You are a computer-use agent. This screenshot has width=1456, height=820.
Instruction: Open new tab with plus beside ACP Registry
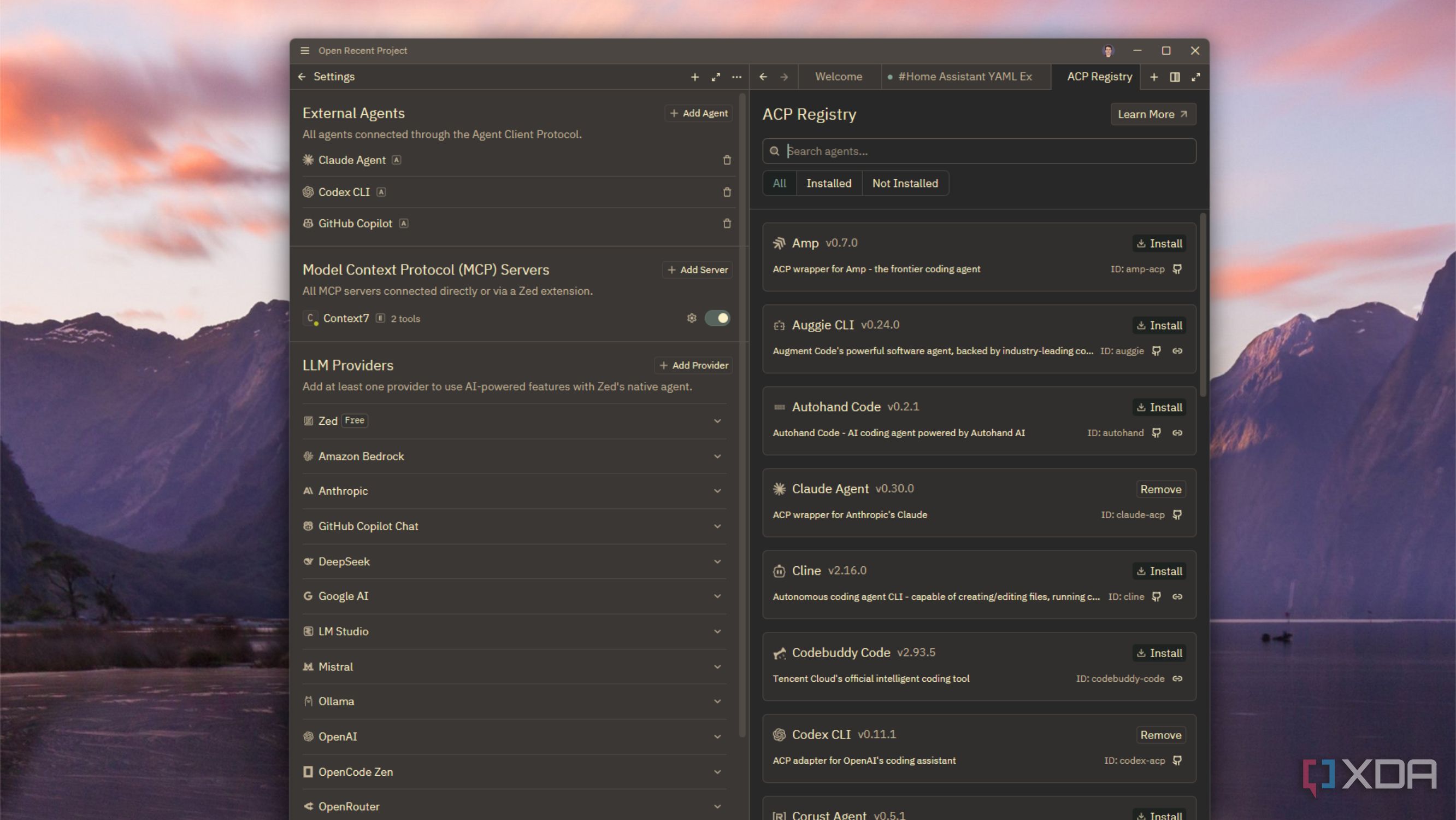(1154, 77)
